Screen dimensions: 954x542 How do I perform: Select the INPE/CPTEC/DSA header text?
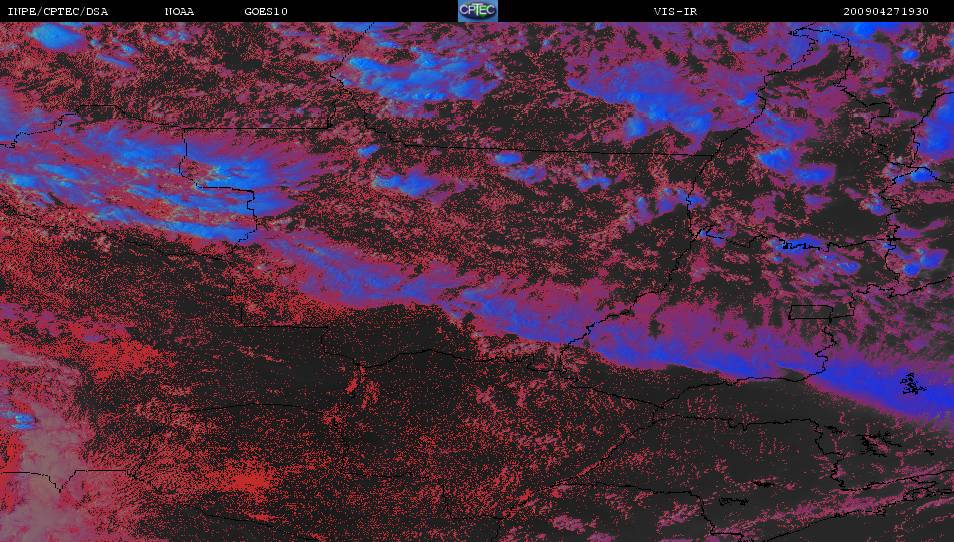(58, 12)
